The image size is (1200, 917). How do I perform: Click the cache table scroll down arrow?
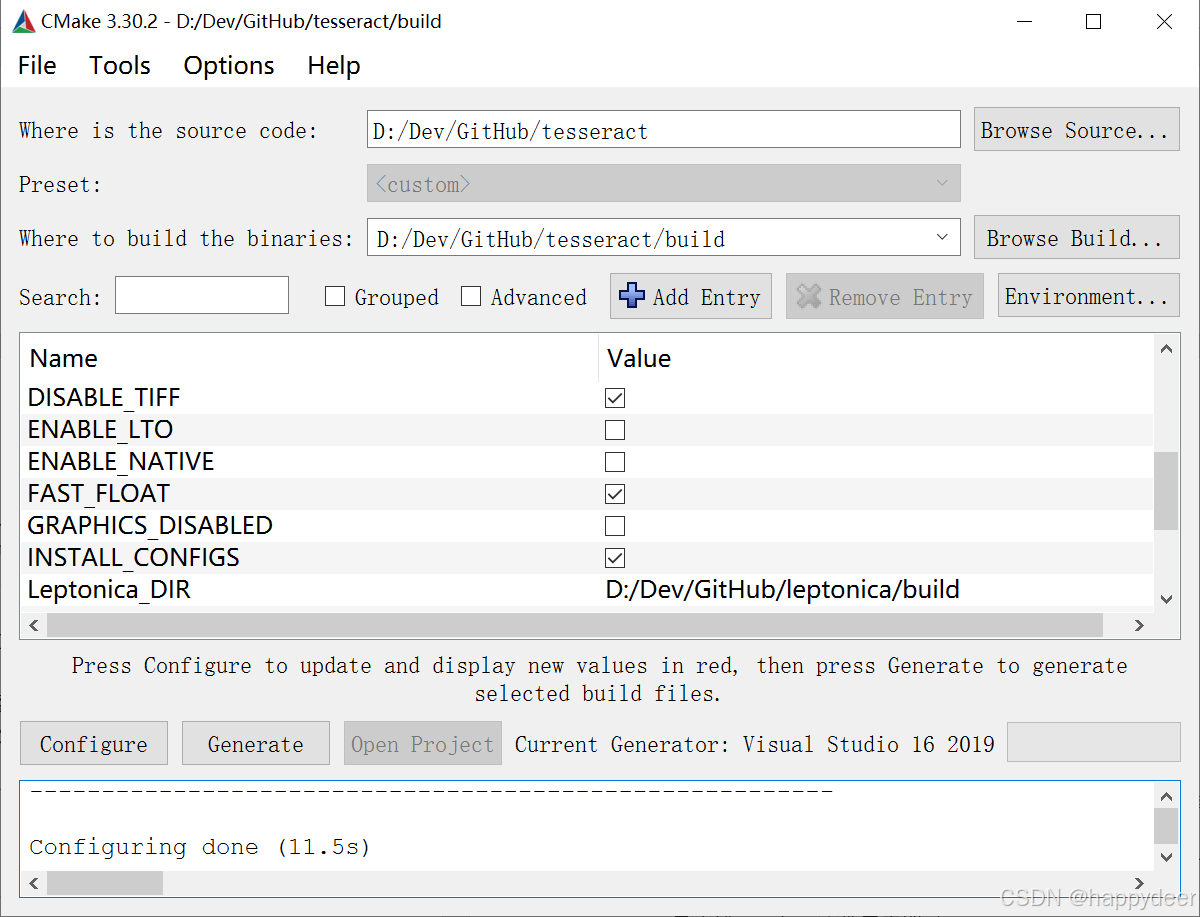[x=1166, y=599]
